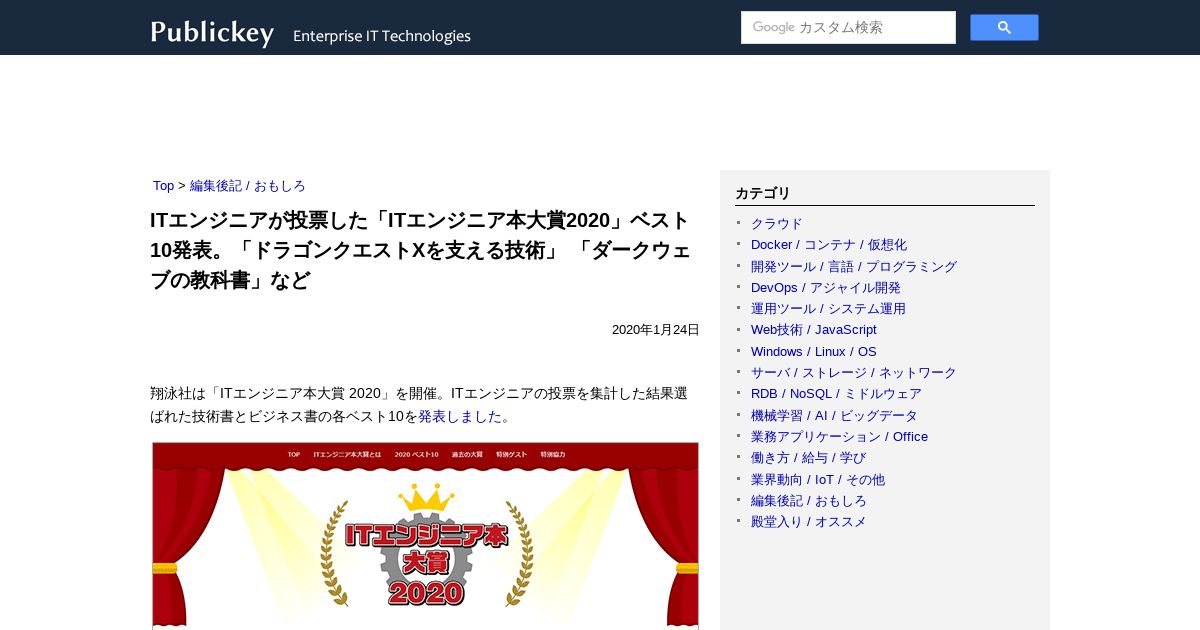Click 特別ゲスト in the banner navigation
The height and width of the screenshot is (630, 1200).
point(511,455)
